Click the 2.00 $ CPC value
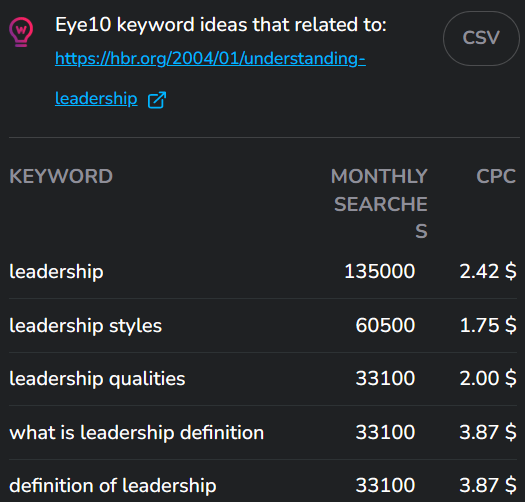Screen dimensions: 525x502 pyautogui.click(x=488, y=378)
